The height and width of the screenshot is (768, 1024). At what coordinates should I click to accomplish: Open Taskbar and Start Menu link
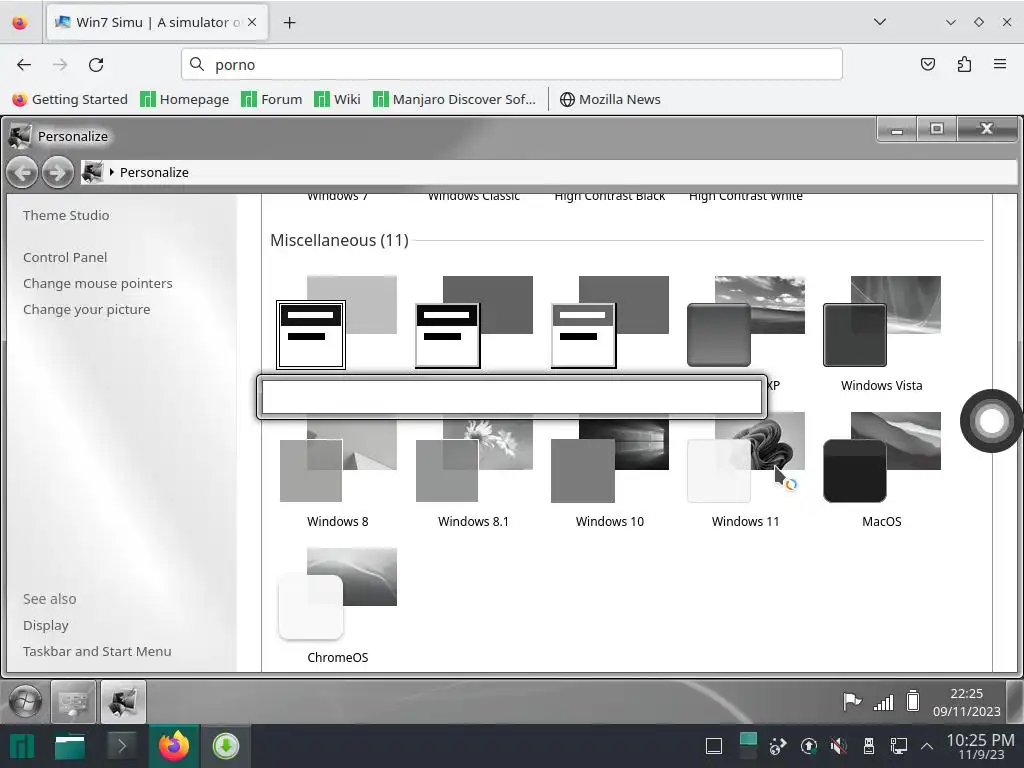pos(97,651)
